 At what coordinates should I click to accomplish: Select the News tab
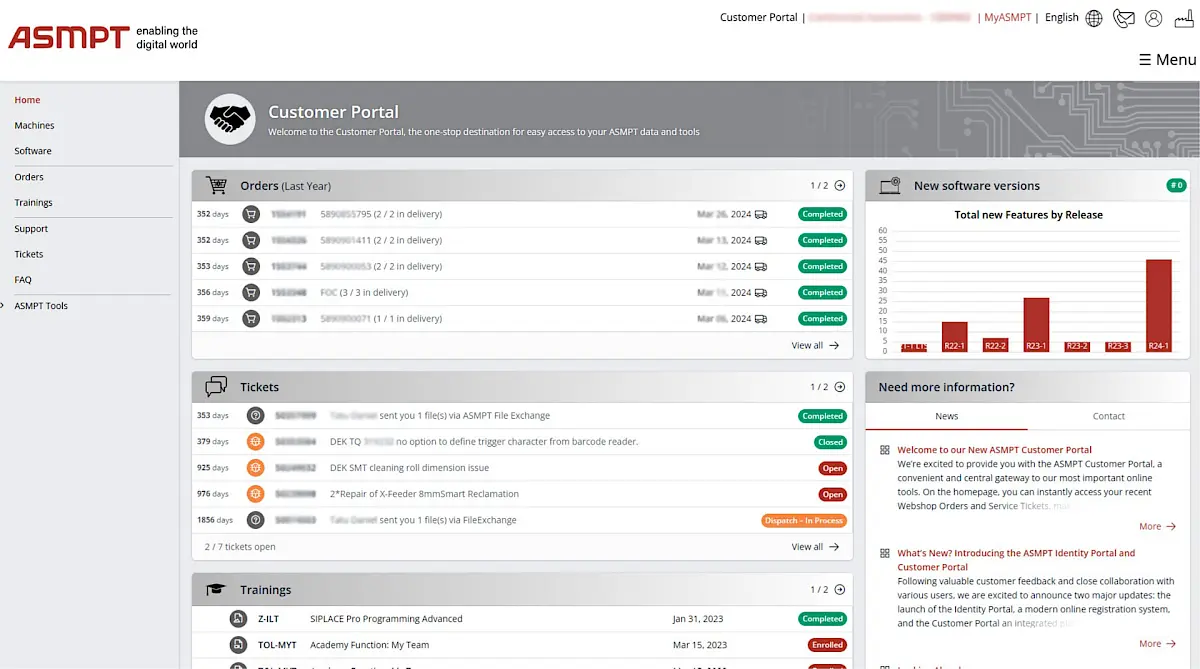point(946,416)
